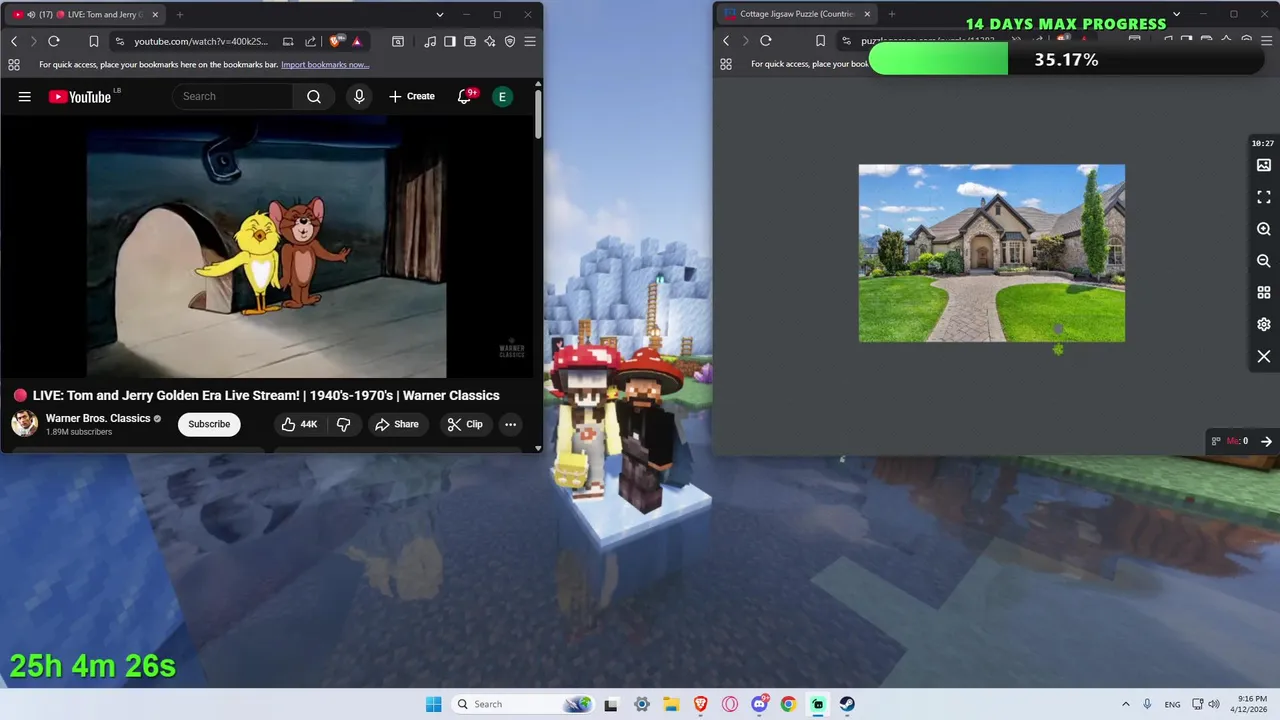
Task: Open the Brave main menu in YouTube window
Action: [x=530, y=41]
